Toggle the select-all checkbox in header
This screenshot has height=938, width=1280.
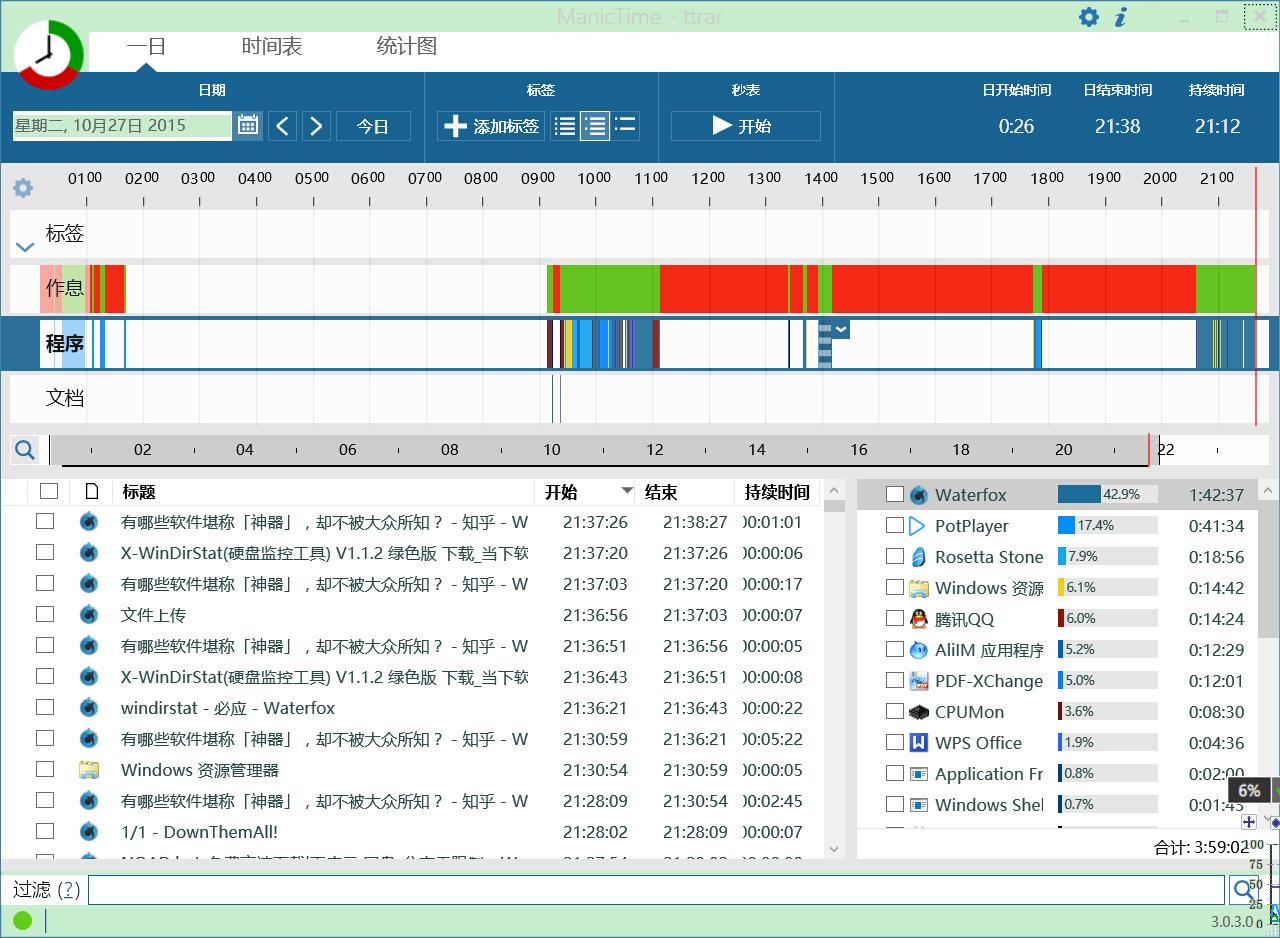click(49, 491)
